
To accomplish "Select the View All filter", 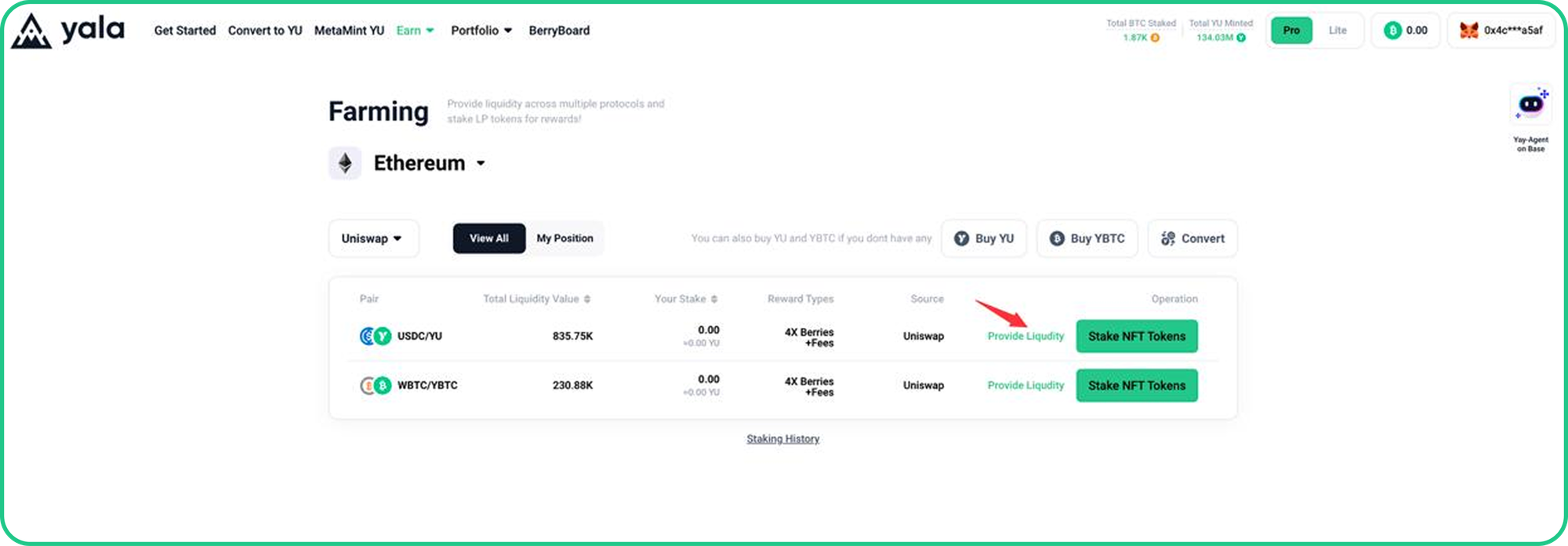I will click(489, 238).
